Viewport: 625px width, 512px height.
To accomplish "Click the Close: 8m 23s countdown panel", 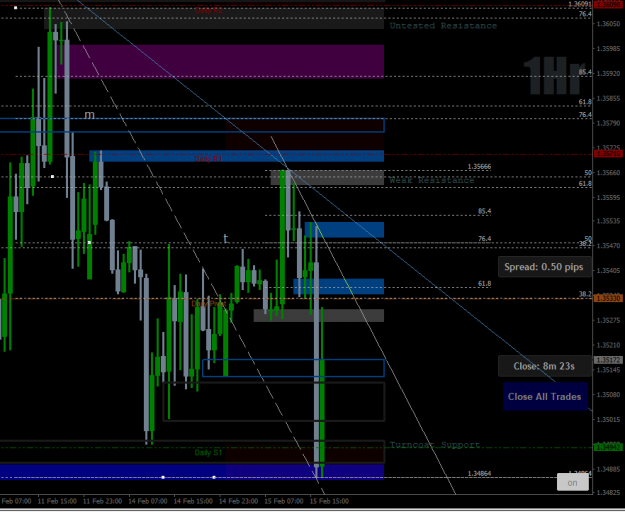I will pos(544,366).
